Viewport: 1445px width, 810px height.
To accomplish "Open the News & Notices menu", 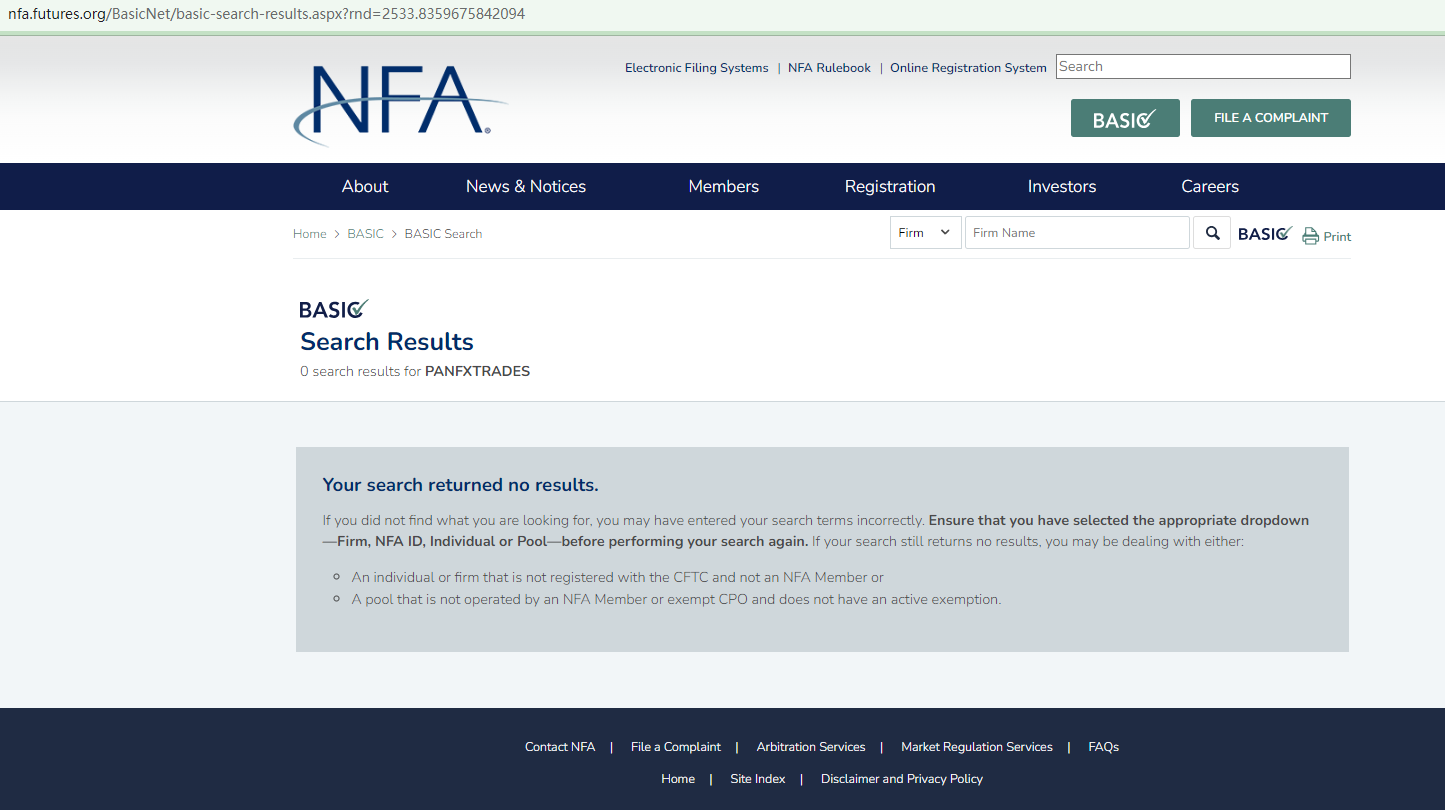I will pyautogui.click(x=526, y=187).
